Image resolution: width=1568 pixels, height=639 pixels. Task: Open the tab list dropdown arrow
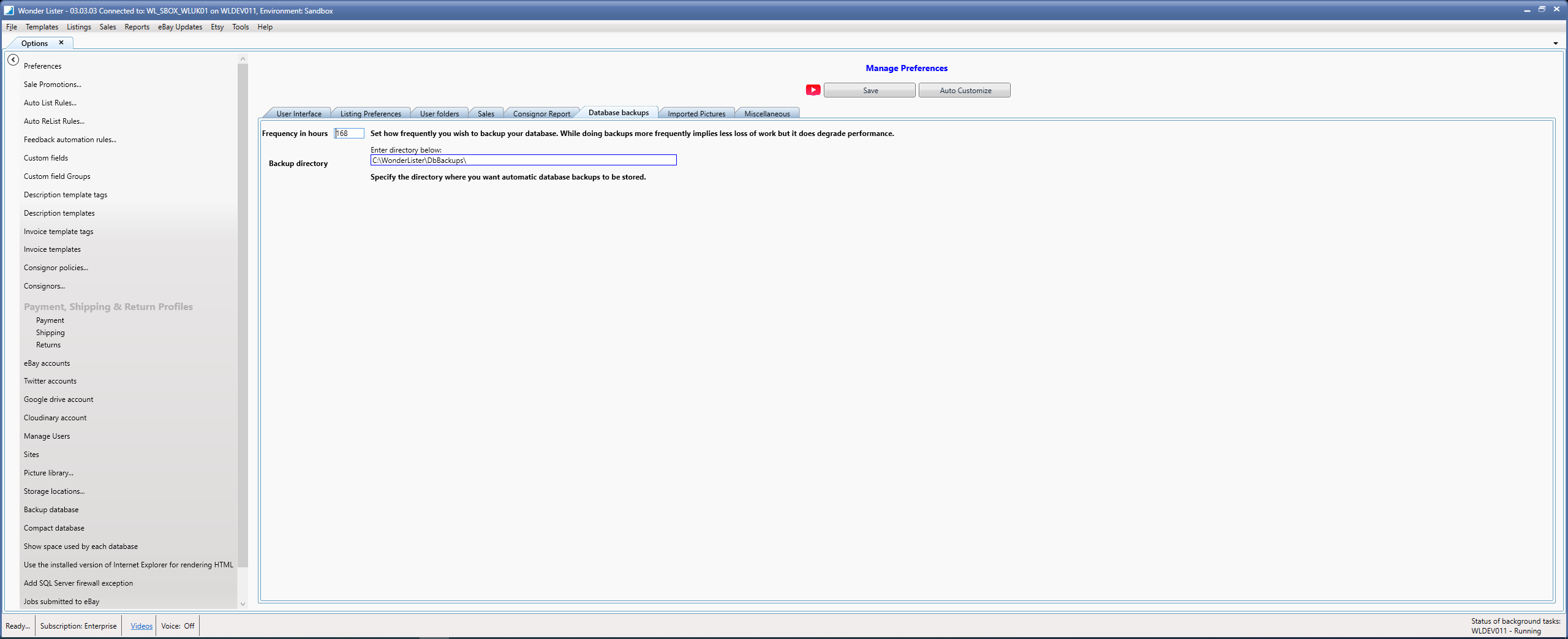click(1555, 43)
